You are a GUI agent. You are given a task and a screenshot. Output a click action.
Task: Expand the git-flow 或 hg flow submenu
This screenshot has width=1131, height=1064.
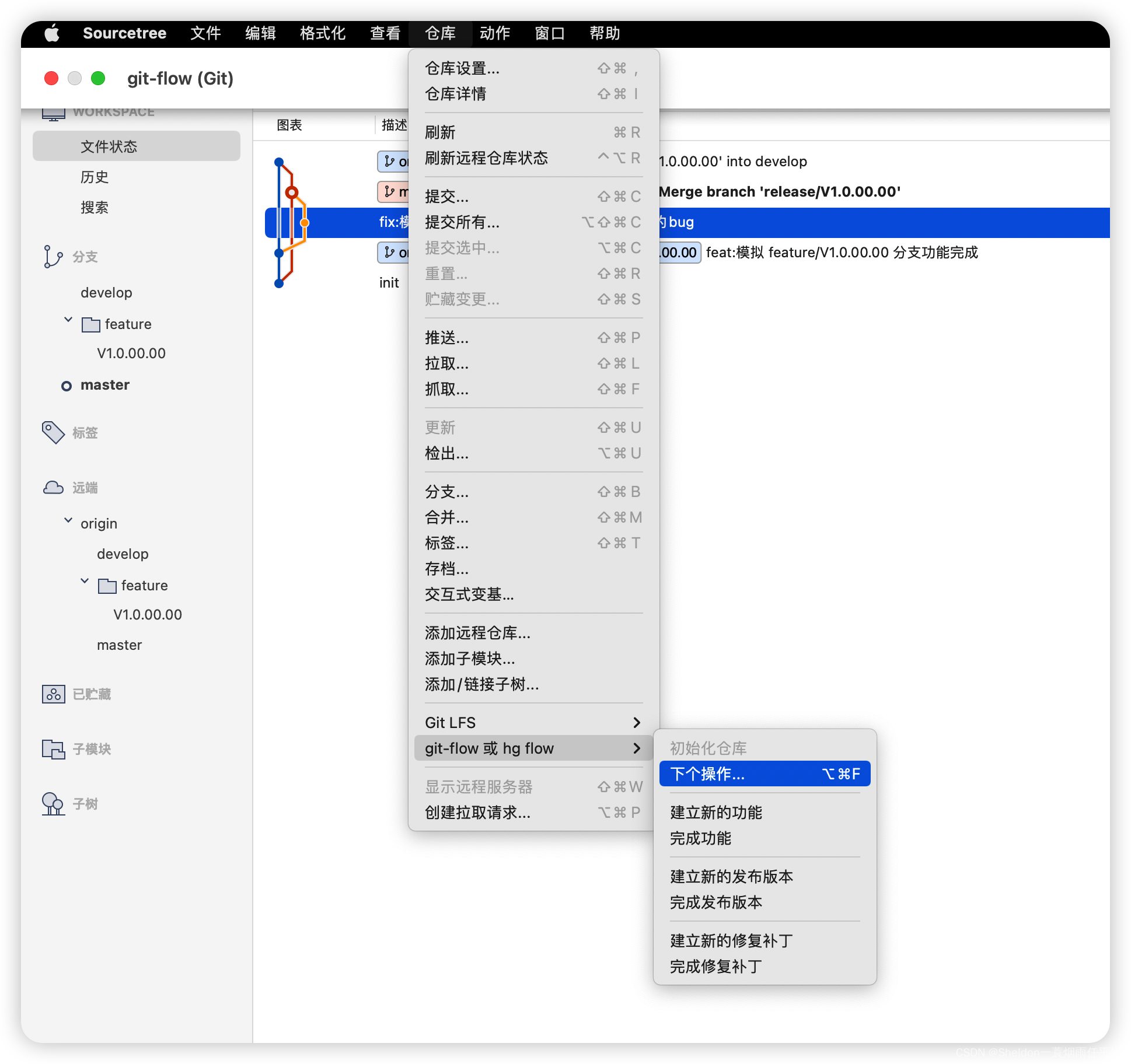tap(533, 748)
